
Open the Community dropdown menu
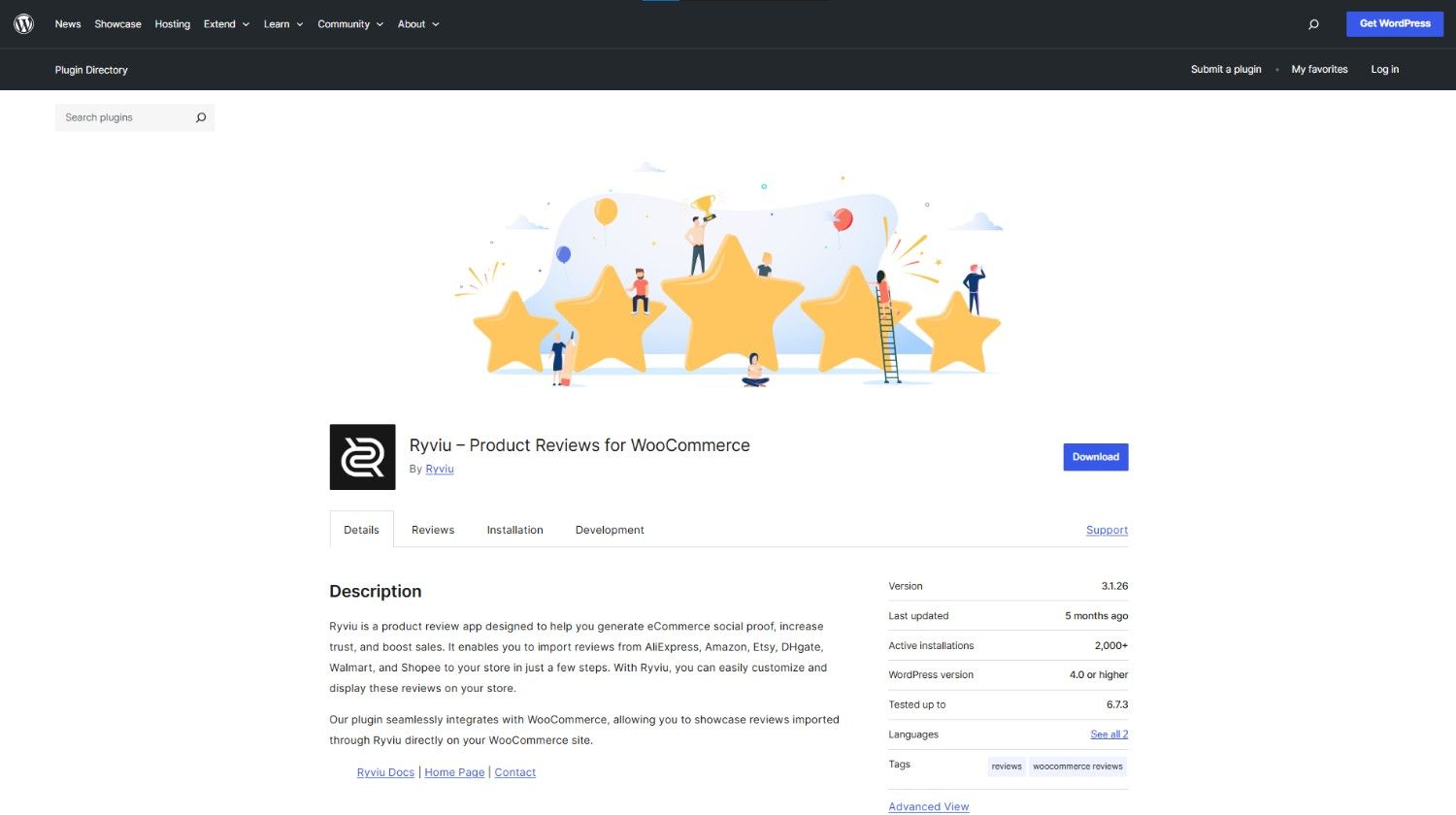click(x=350, y=24)
